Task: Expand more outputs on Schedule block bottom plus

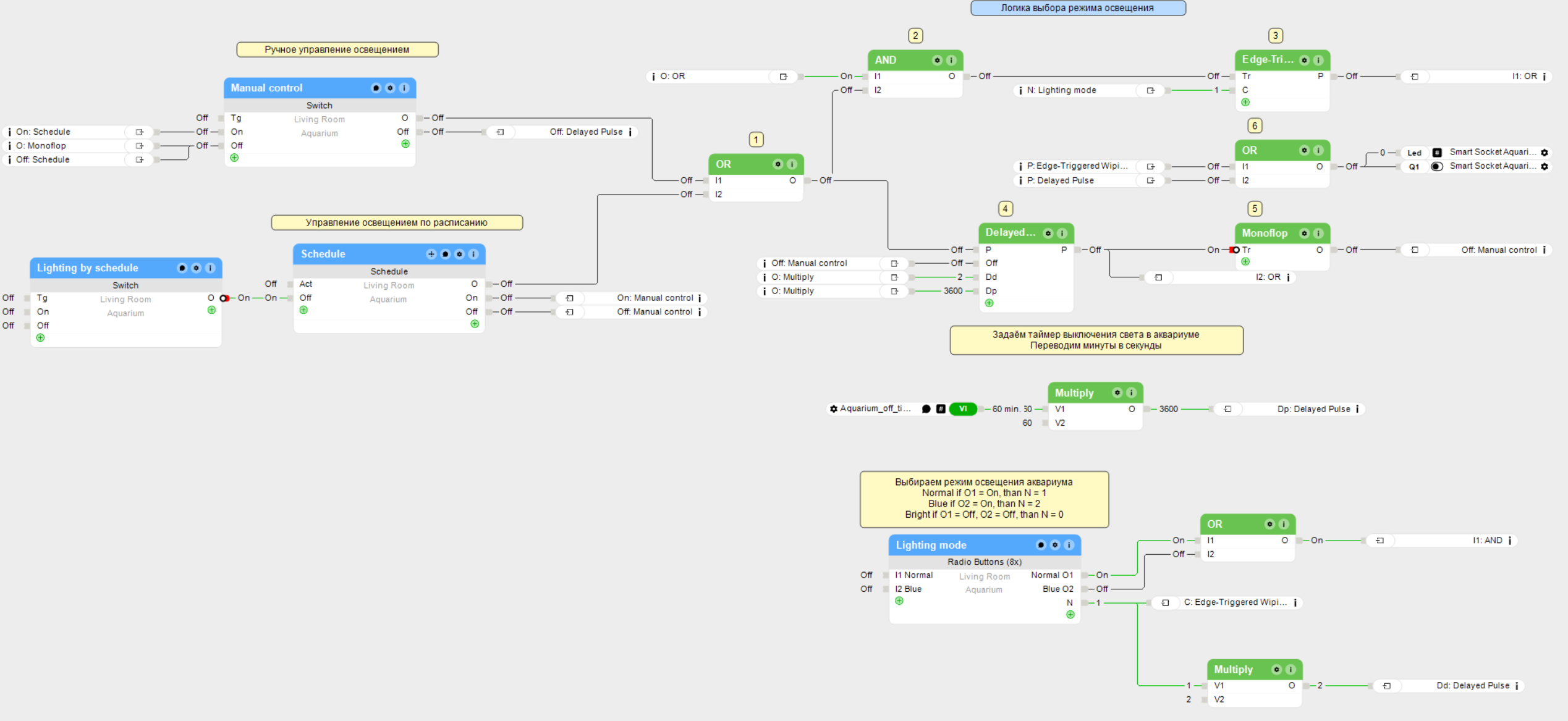Action: (475, 324)
